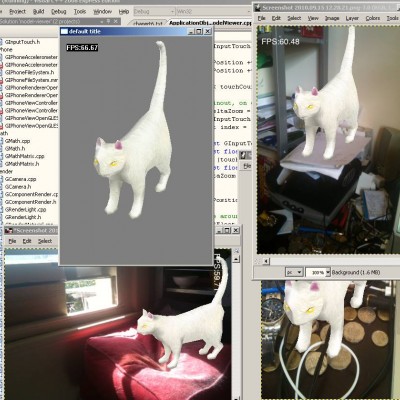Select GCamera.cpp in the solution tree

tap(20, 179)
